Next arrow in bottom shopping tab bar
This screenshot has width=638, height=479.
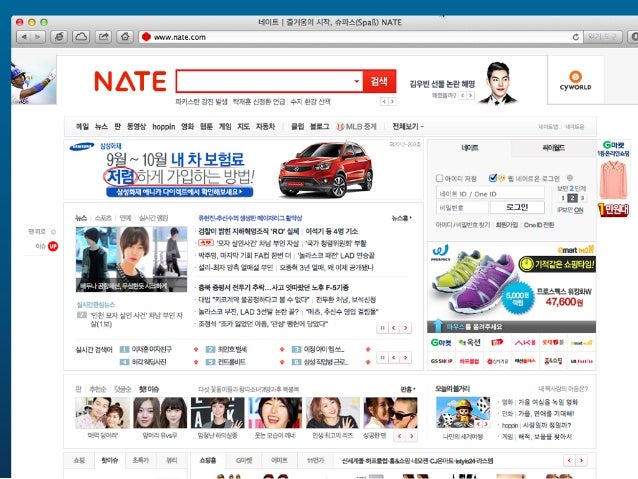point(581,460)
